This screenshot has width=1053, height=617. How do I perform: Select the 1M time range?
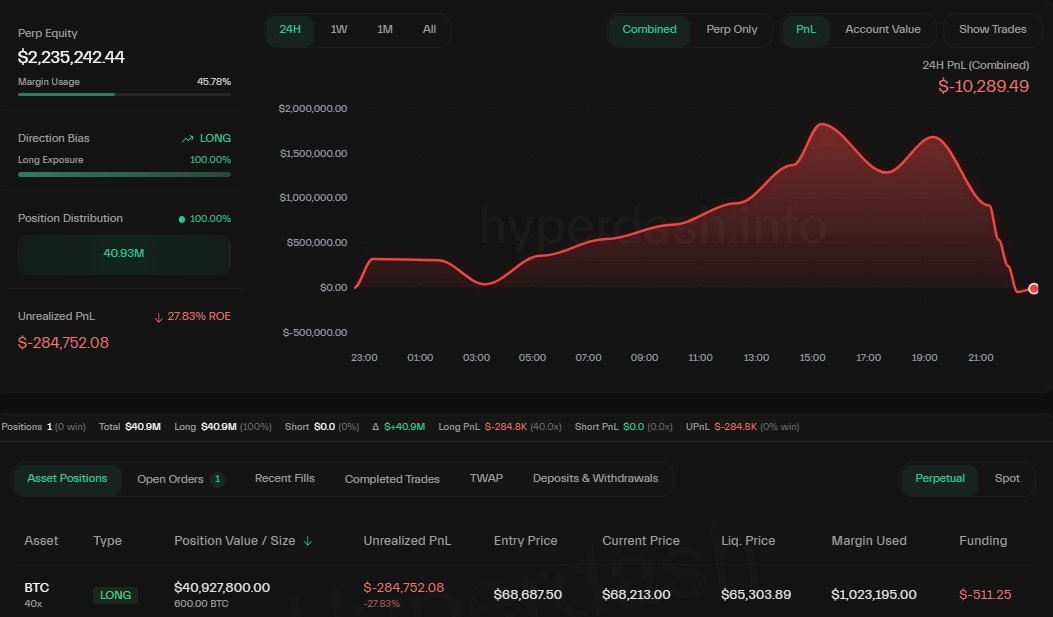pos(384,29)
